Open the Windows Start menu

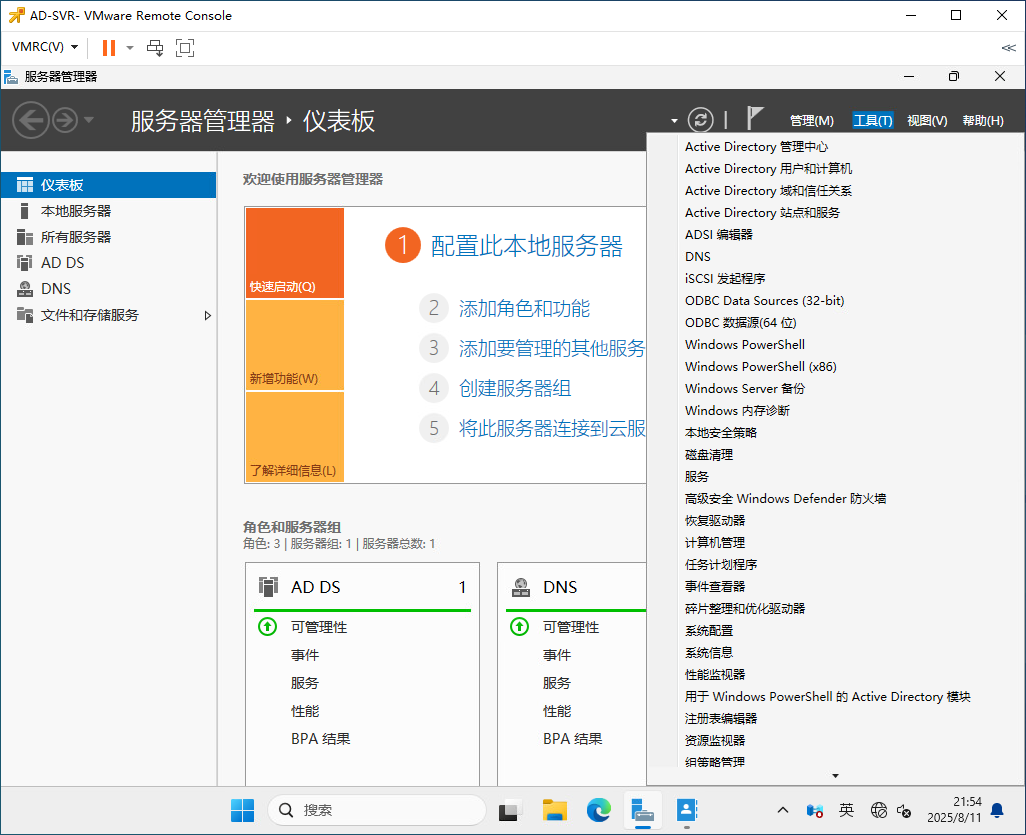(242, 810)
